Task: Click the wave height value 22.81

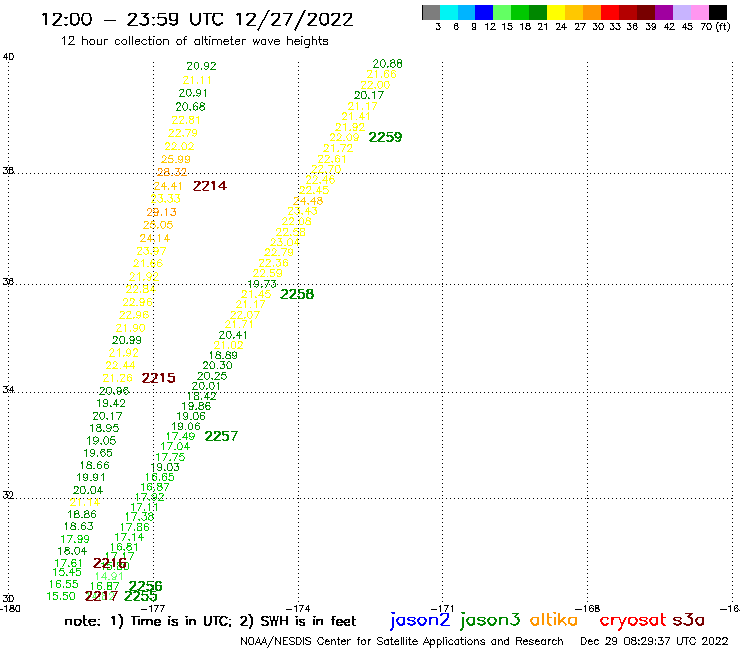Action: pyautogui.click(x=186, y=120)
